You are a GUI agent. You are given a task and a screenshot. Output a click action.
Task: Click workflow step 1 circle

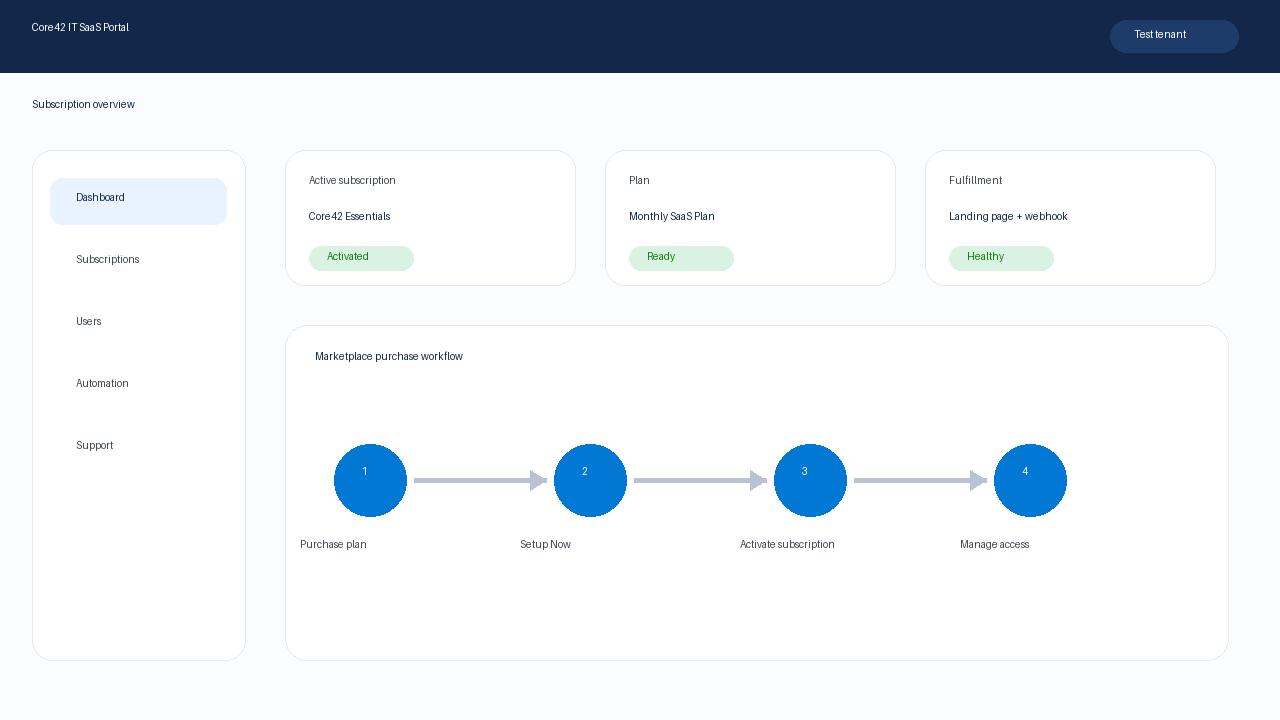(x=370, y=480)
